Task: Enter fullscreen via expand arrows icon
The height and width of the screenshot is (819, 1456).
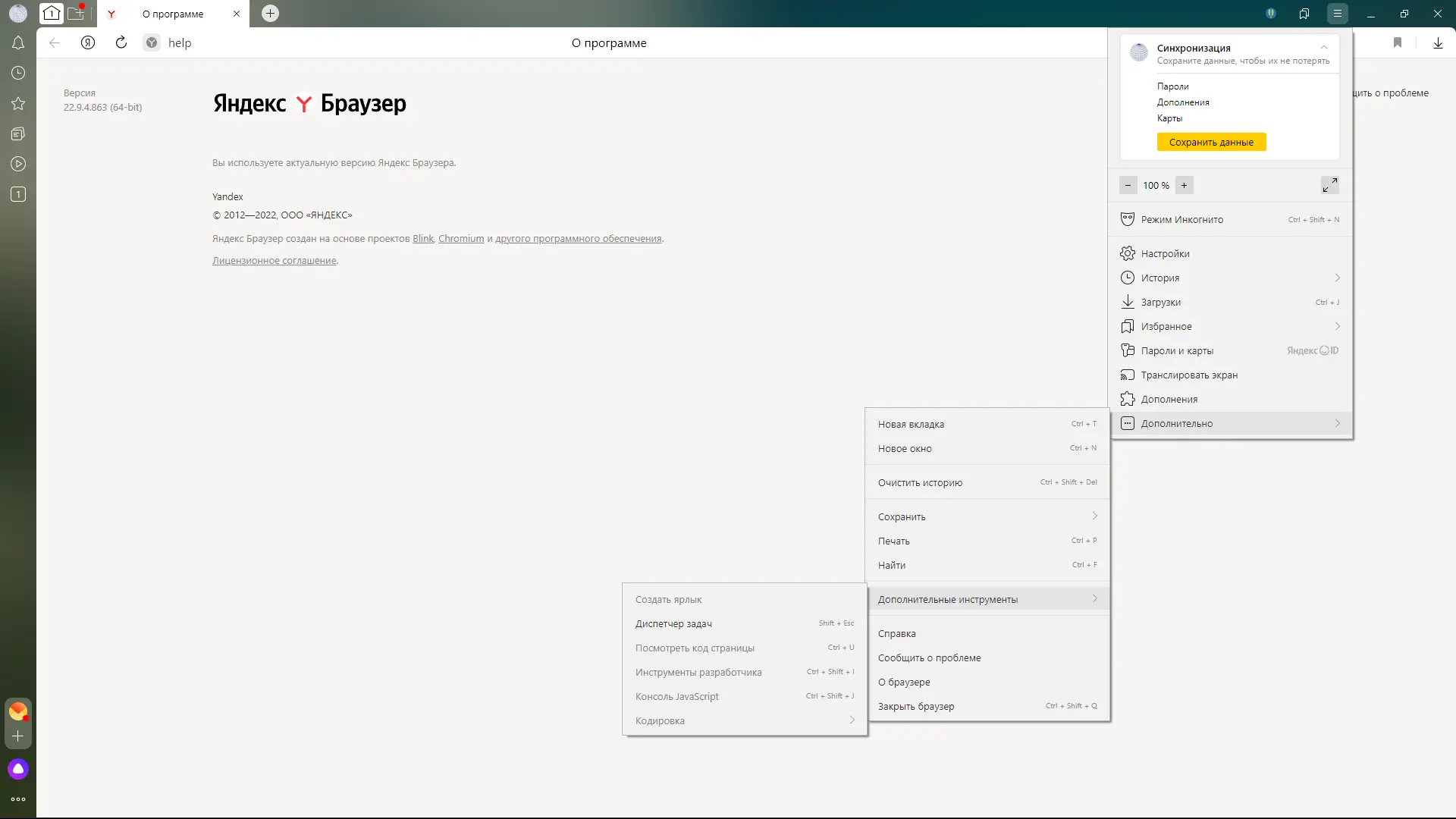Action: click(1329, 185)
